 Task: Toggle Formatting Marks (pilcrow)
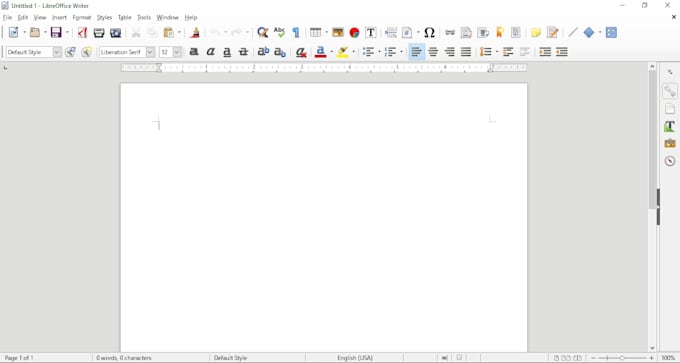tap(296, 33)
